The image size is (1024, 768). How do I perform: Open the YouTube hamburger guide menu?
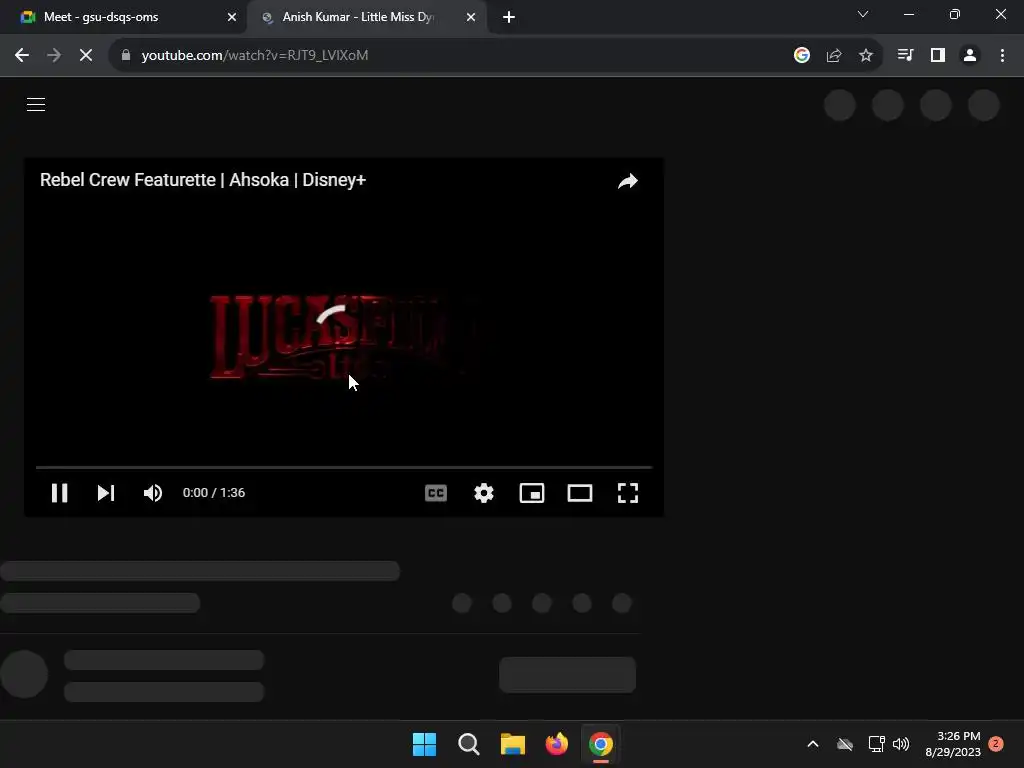point(36,104)
